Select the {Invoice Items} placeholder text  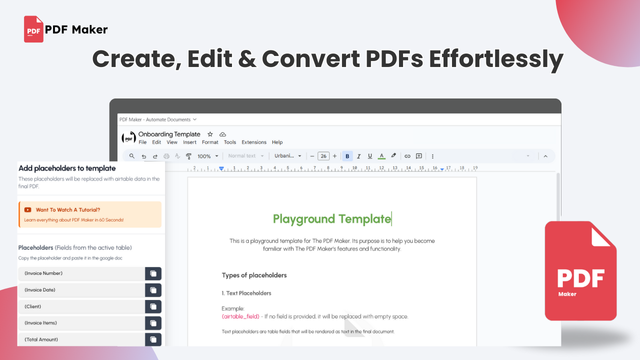click(40, 323)
